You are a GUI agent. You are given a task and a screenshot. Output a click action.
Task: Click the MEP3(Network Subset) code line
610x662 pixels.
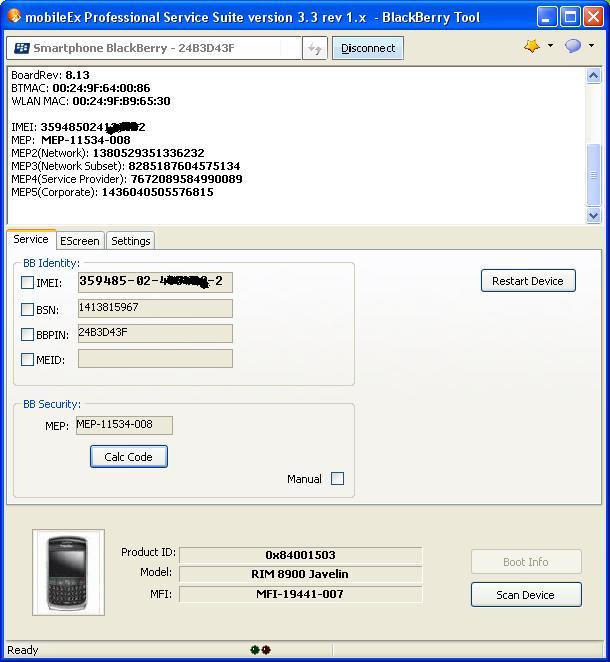coord(126,166)
